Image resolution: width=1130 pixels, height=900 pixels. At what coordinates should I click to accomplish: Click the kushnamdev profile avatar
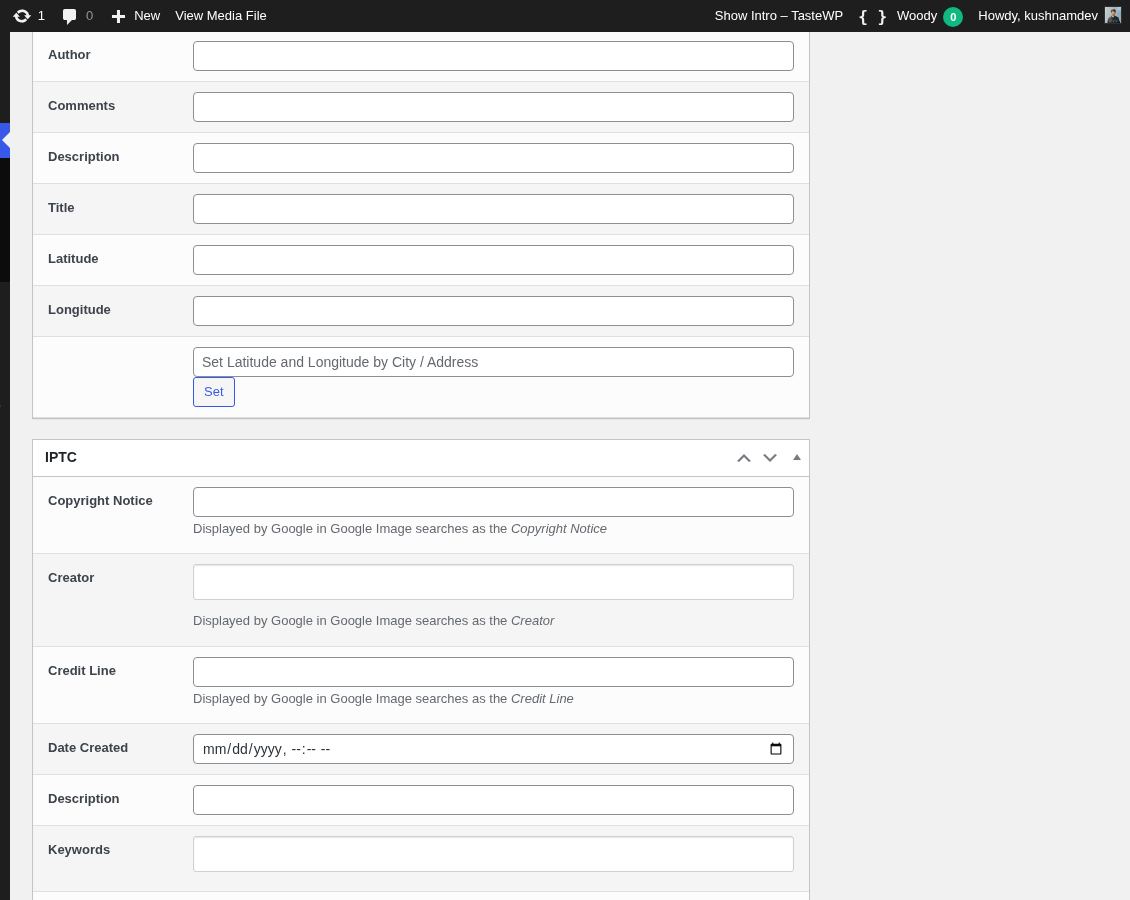(x=1112, y=15)
